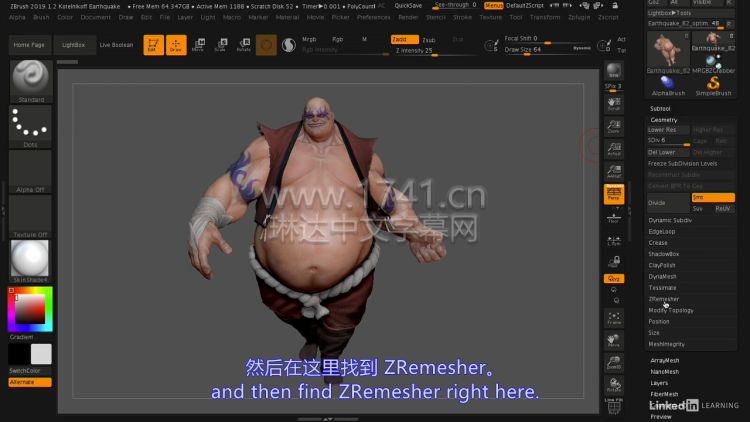This screenshot has width=750, height=422.
Task: Open the Brush menu
Action: (x=41, y=17)
